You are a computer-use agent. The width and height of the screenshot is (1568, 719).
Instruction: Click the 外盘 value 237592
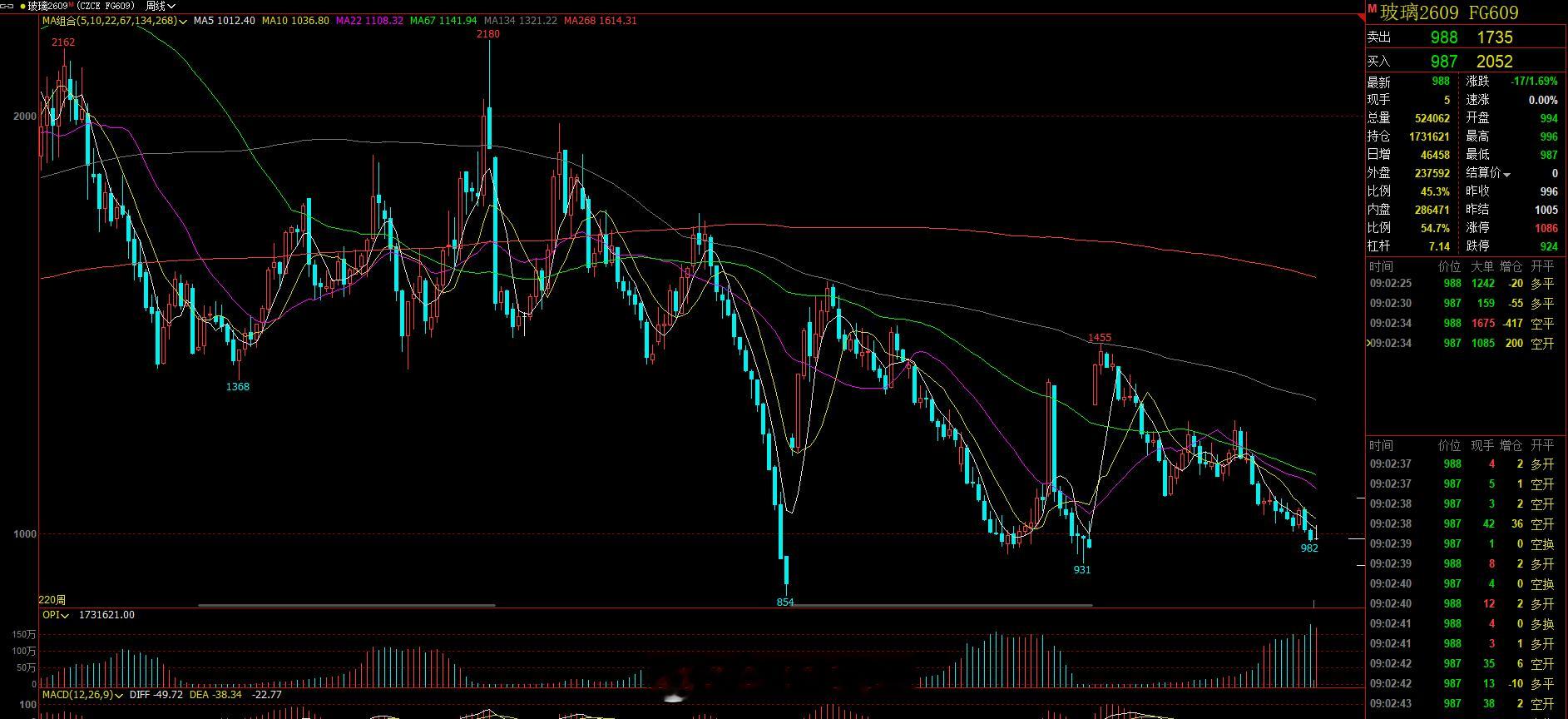point(1432,173)
